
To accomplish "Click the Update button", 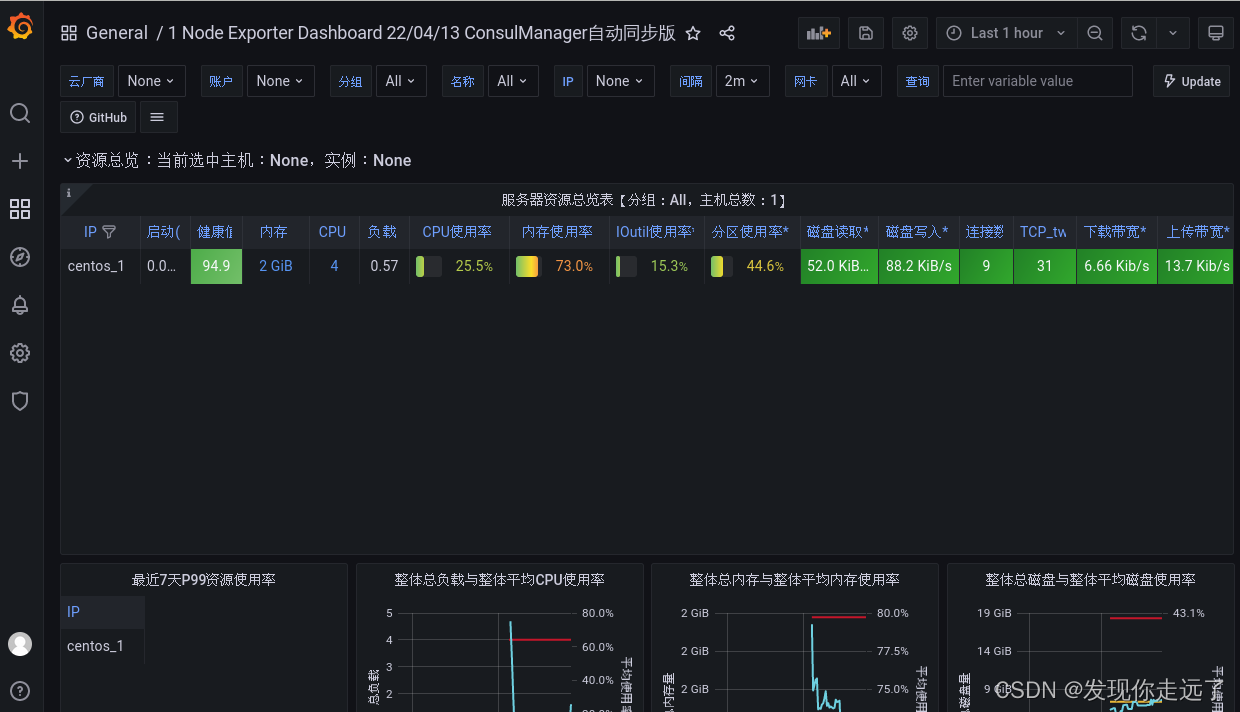I will 1193,81.
